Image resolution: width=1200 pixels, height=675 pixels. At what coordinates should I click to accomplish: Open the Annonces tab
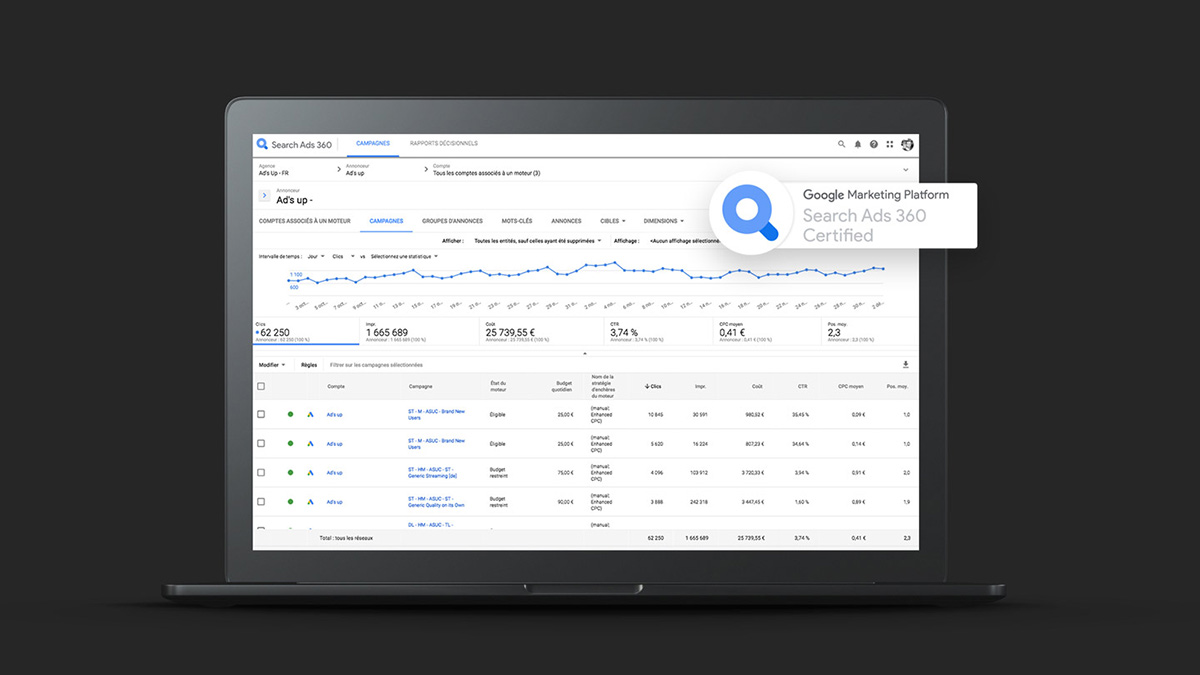tap(566, 221)
